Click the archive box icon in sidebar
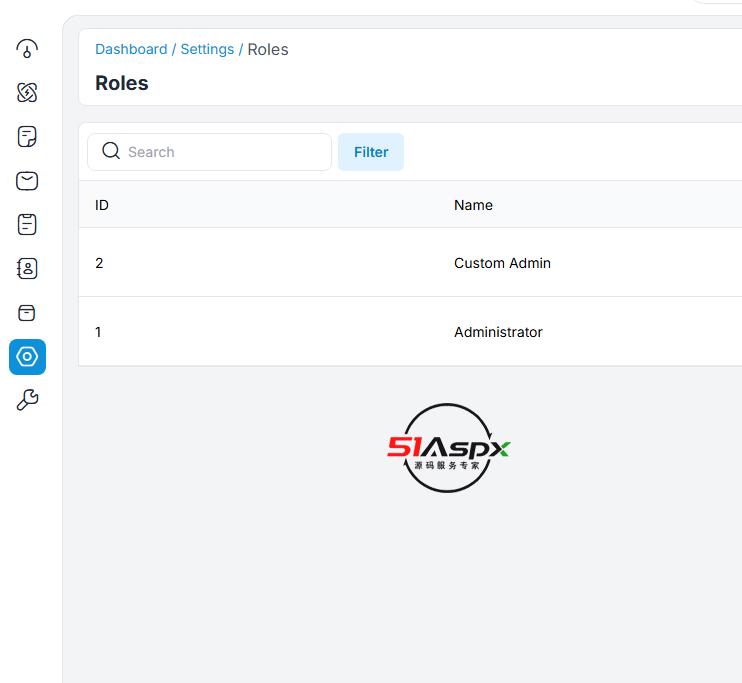 pos(27,312)
